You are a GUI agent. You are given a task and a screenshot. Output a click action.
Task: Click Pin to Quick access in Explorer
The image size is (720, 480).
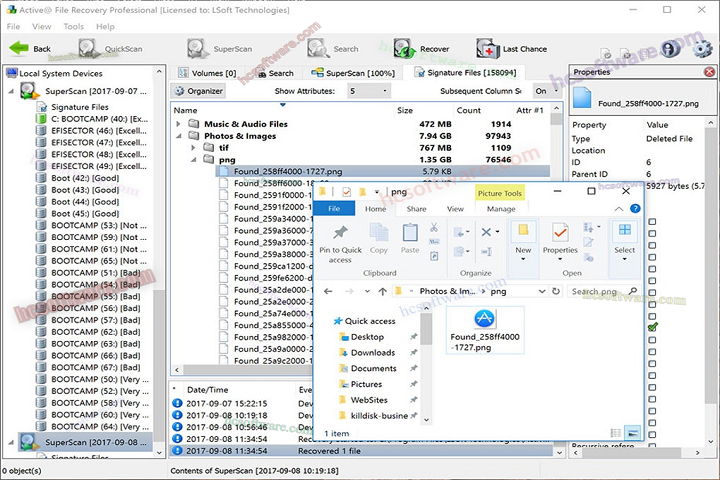pyautogui.click(x=340, y=244)
